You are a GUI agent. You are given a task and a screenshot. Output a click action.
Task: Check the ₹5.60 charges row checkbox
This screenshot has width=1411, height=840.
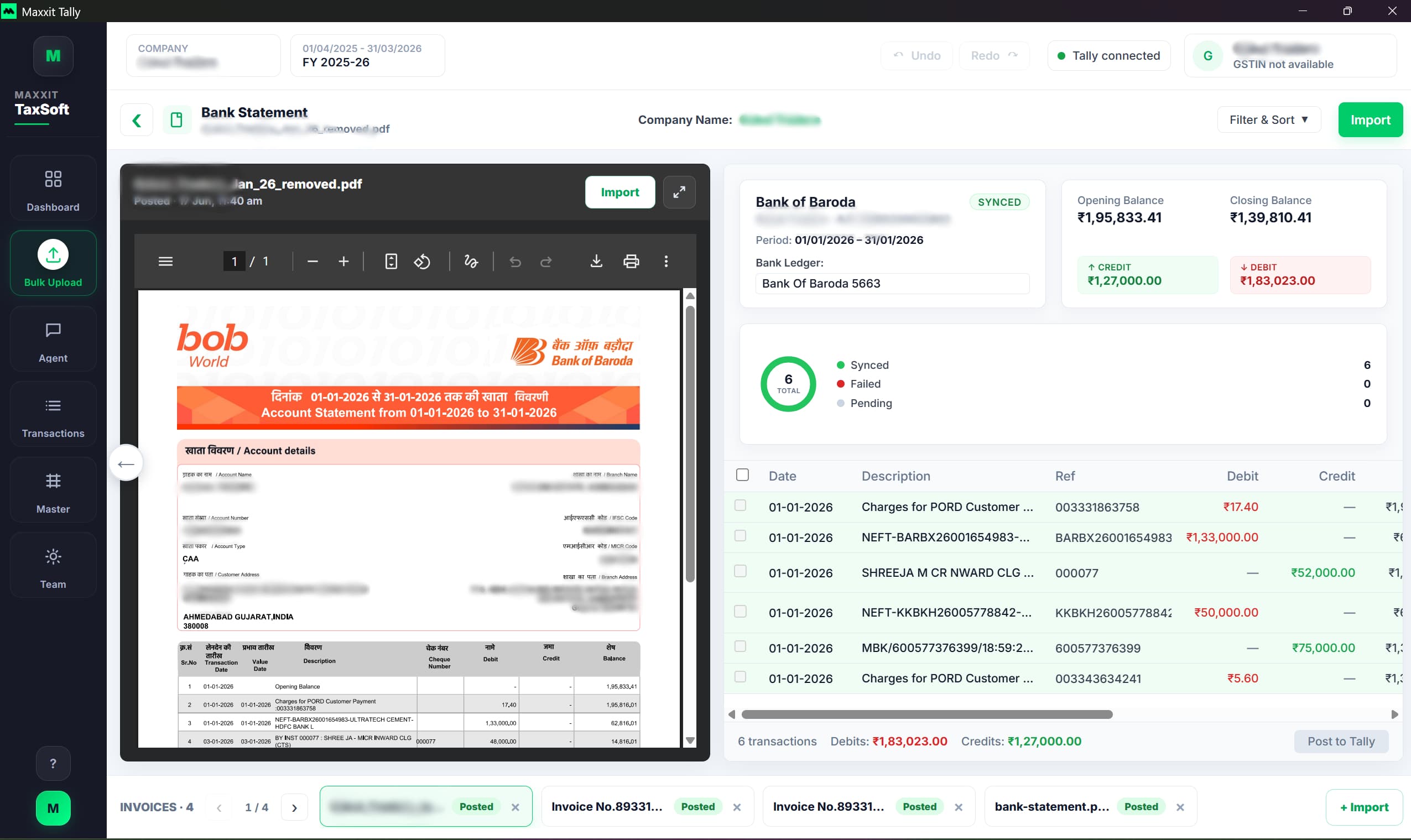(x=740, y=677)
